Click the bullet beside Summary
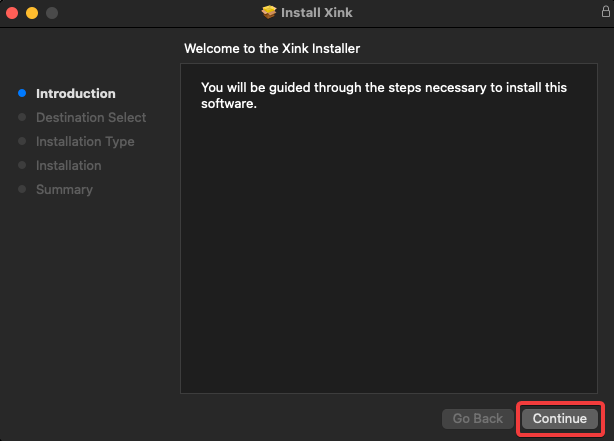Image resolution: width=614 pixels, height=441 pixels. point(22,190)
